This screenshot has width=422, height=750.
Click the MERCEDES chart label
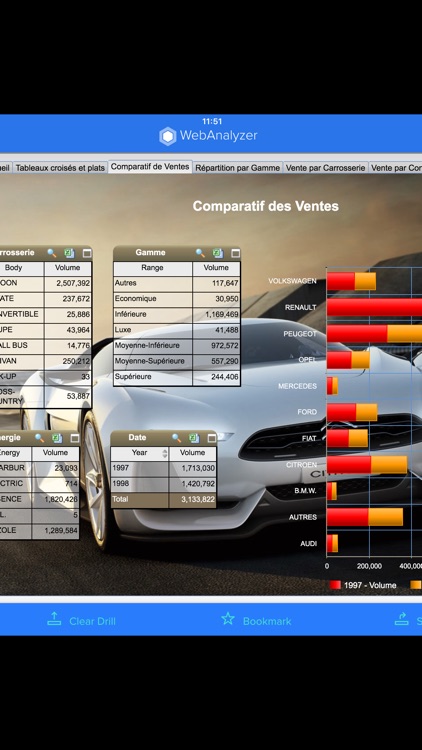(298, 386)
